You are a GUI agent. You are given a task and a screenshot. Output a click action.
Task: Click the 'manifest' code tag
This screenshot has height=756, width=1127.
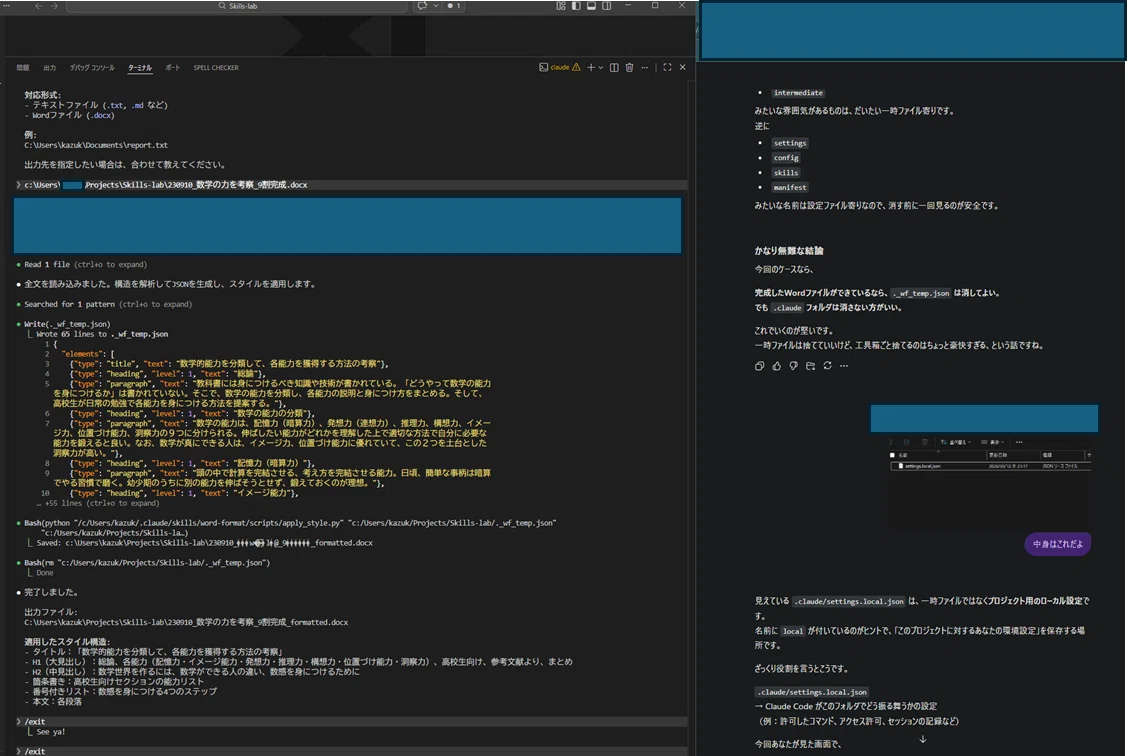790,188
